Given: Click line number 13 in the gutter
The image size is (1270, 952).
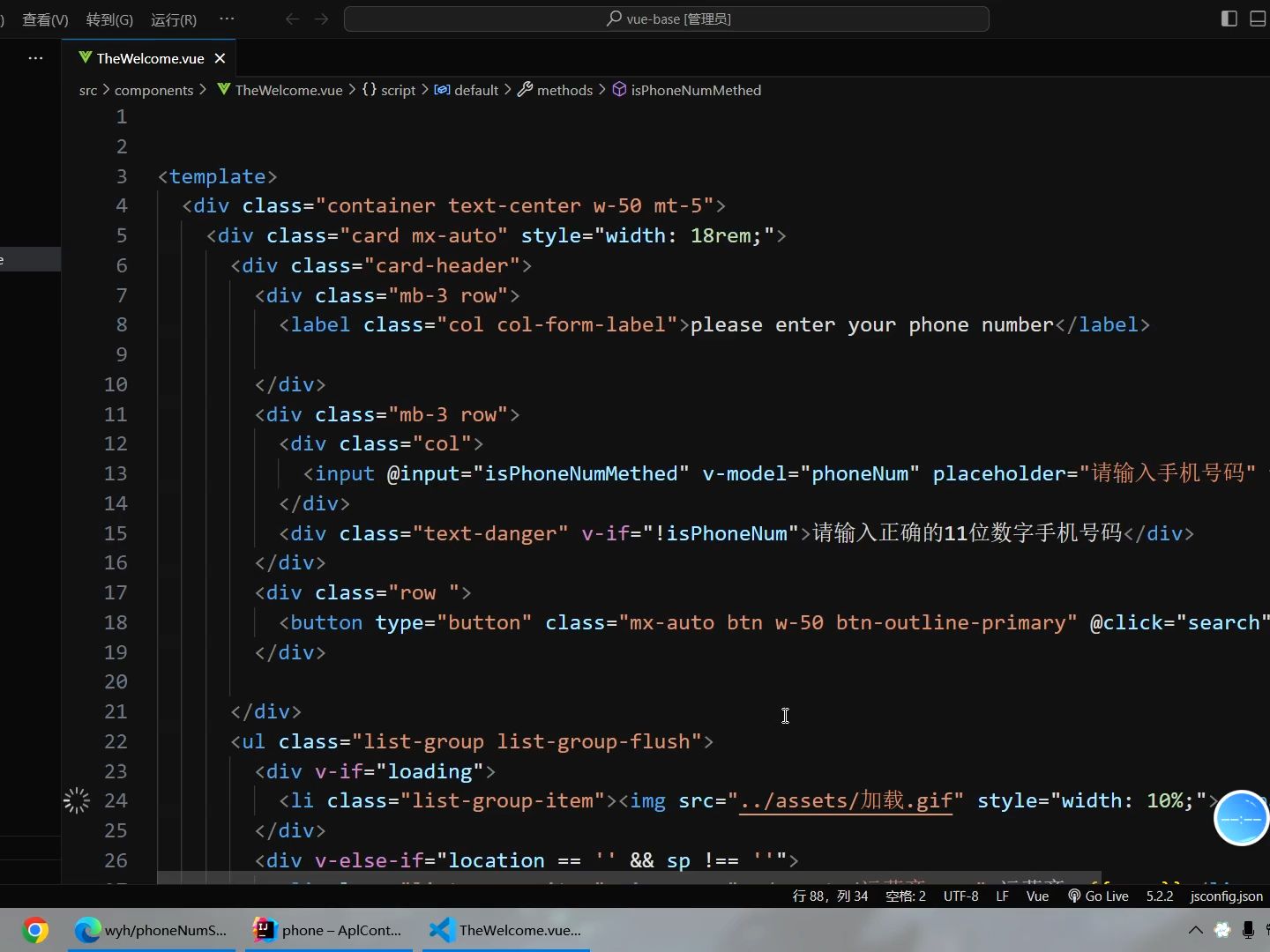Looking at the screenshot, I should [x=116, y=473].
